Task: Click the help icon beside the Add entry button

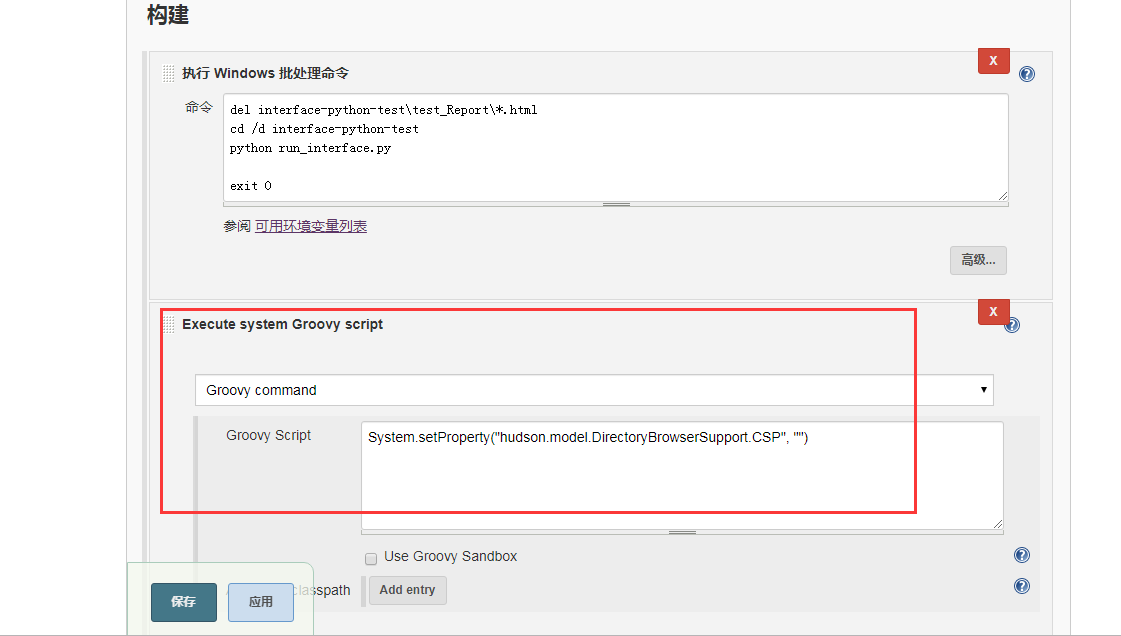Action: (x=1021, y=587)
